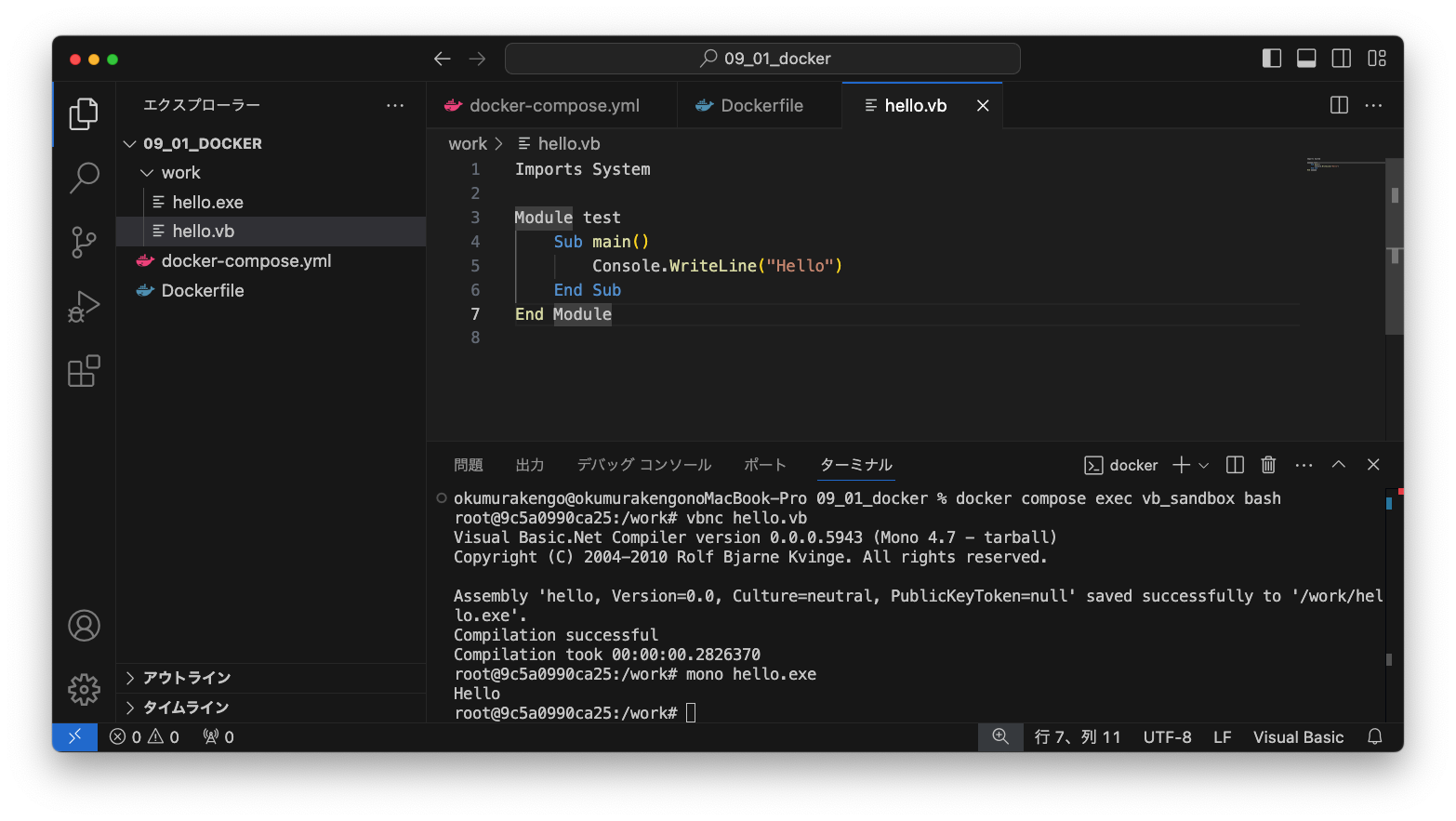The width and height of the screenshot is (1456, 821).
Task: Click line number 3 in the gutter
Action: (x=475, y=218)
